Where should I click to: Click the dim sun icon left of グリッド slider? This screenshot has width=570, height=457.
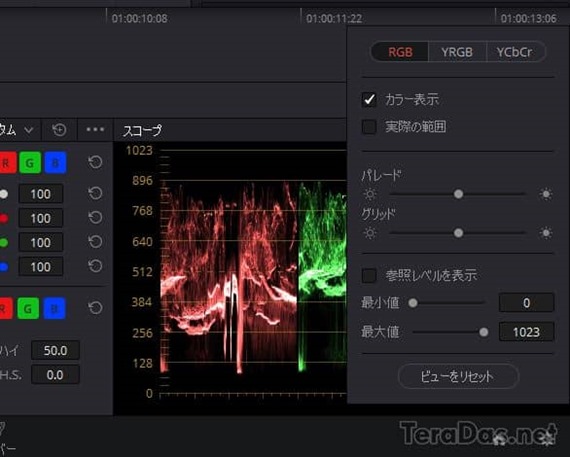coord(370,233)
